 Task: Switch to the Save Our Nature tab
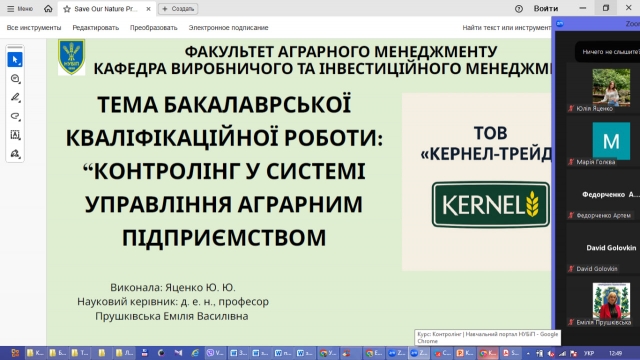click(107, 9)
